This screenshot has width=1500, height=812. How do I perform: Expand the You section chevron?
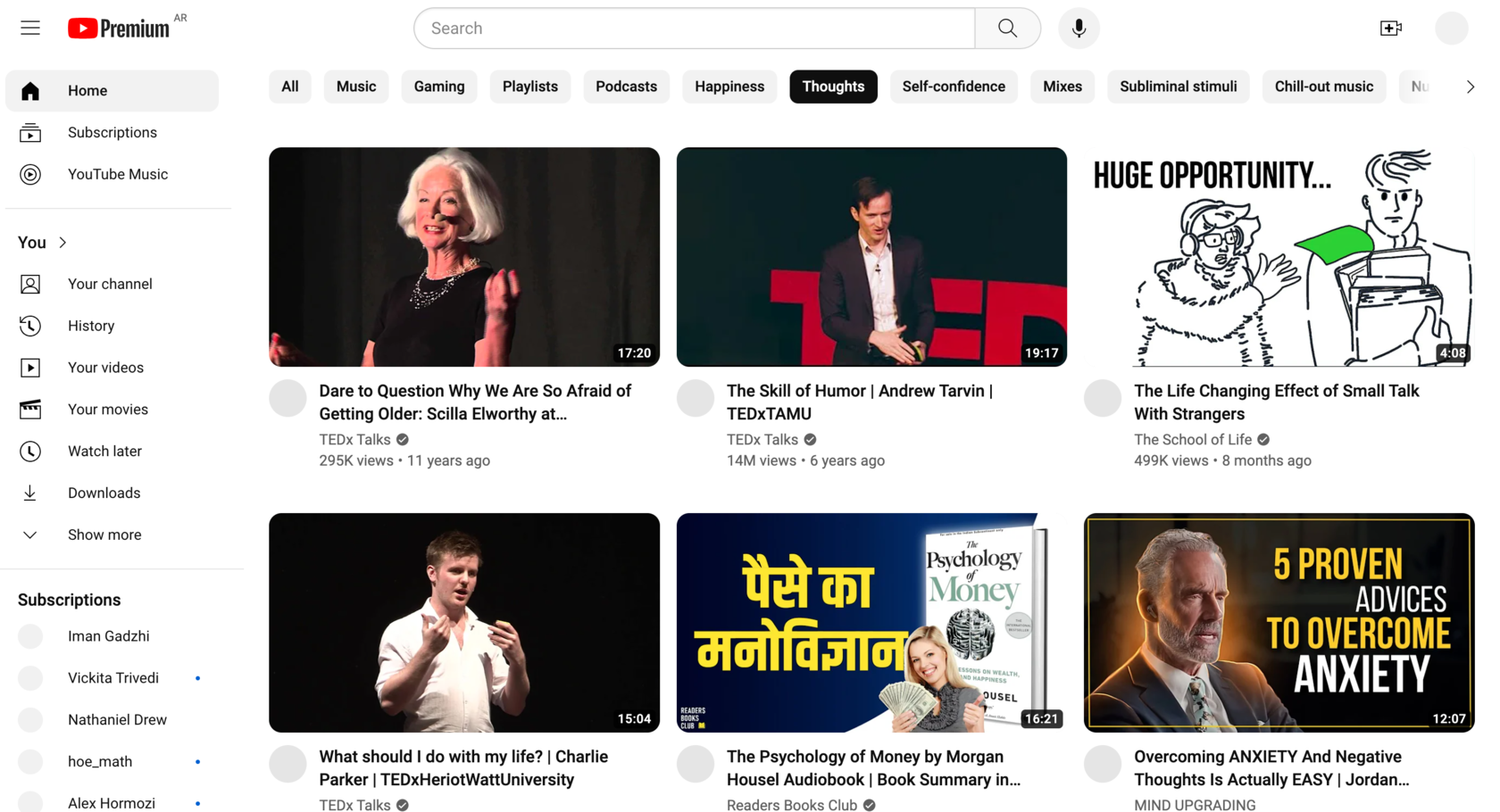click(x=62, y=243)
